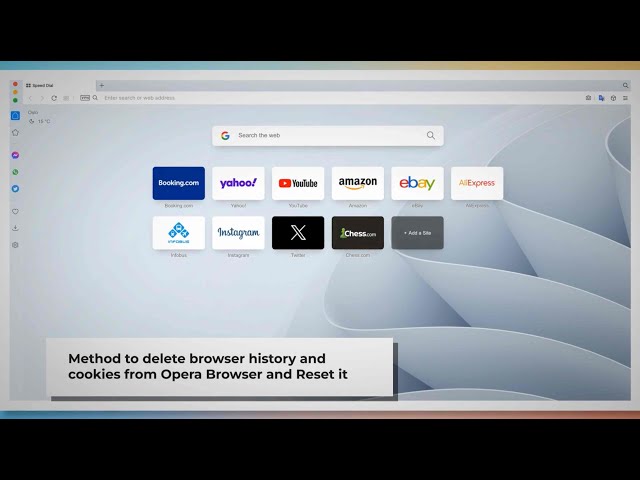
Task: Open the Amazon speed dial tile
Action: coord(358,183)
